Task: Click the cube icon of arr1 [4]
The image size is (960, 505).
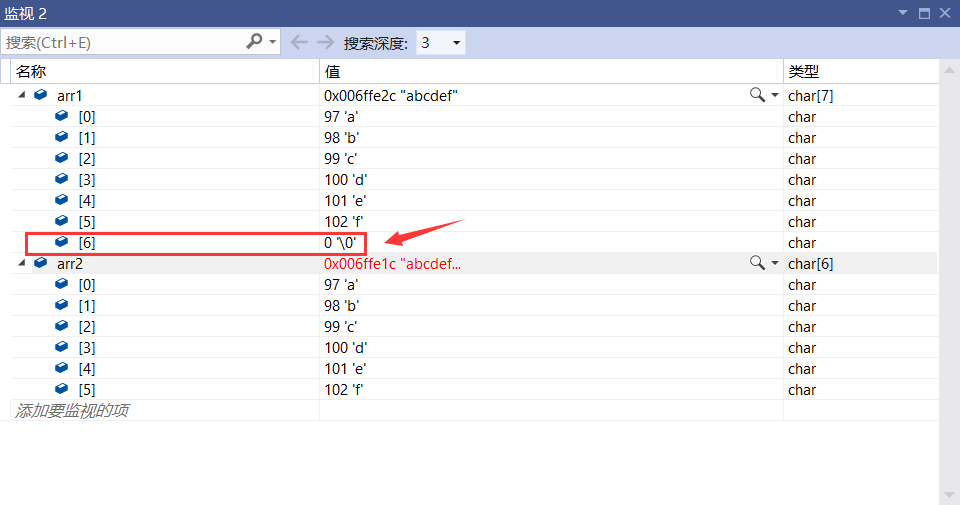Action: pyautogui.click(x=62, y=200)
